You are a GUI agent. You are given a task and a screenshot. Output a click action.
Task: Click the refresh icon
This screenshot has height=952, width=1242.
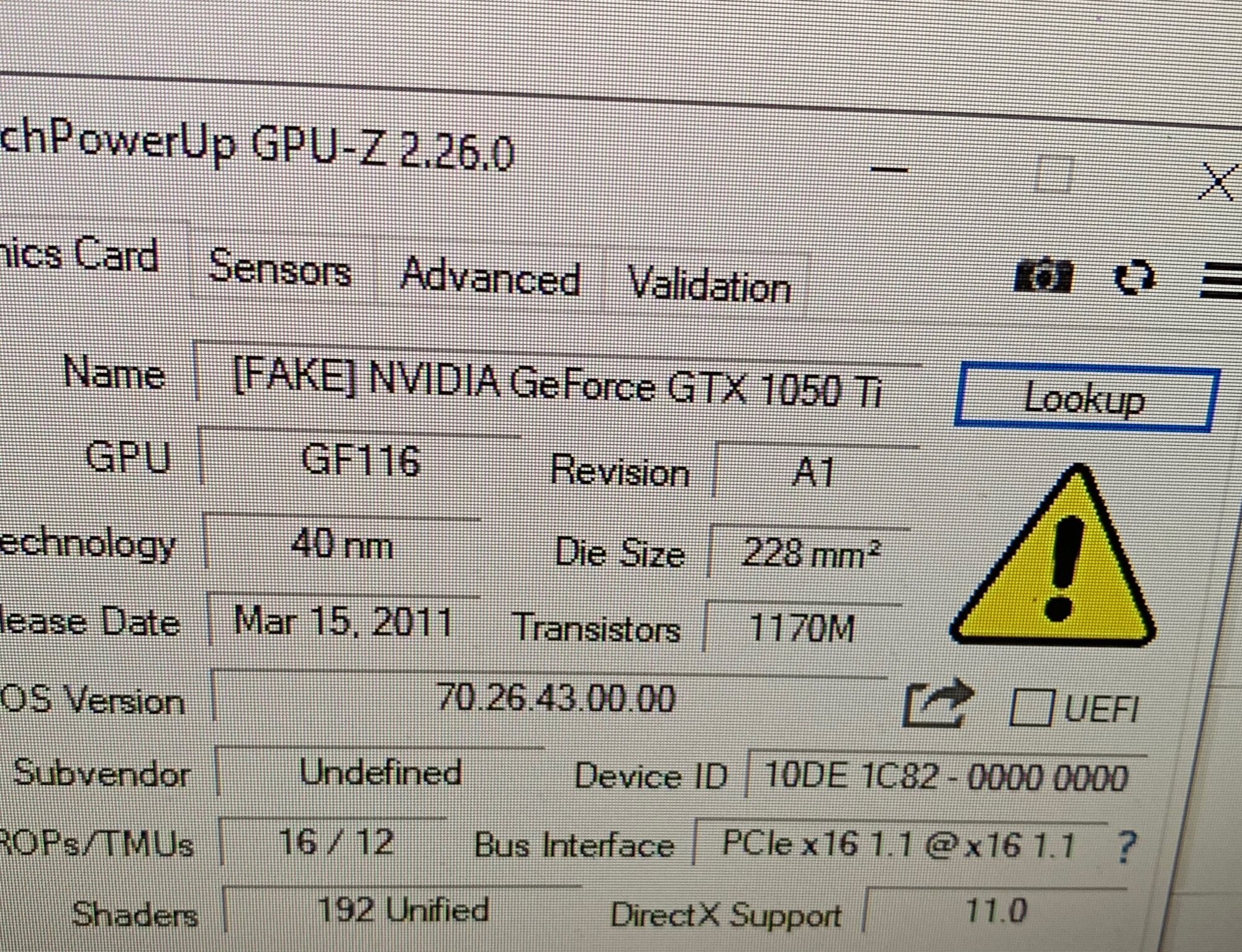point(1135,277)
